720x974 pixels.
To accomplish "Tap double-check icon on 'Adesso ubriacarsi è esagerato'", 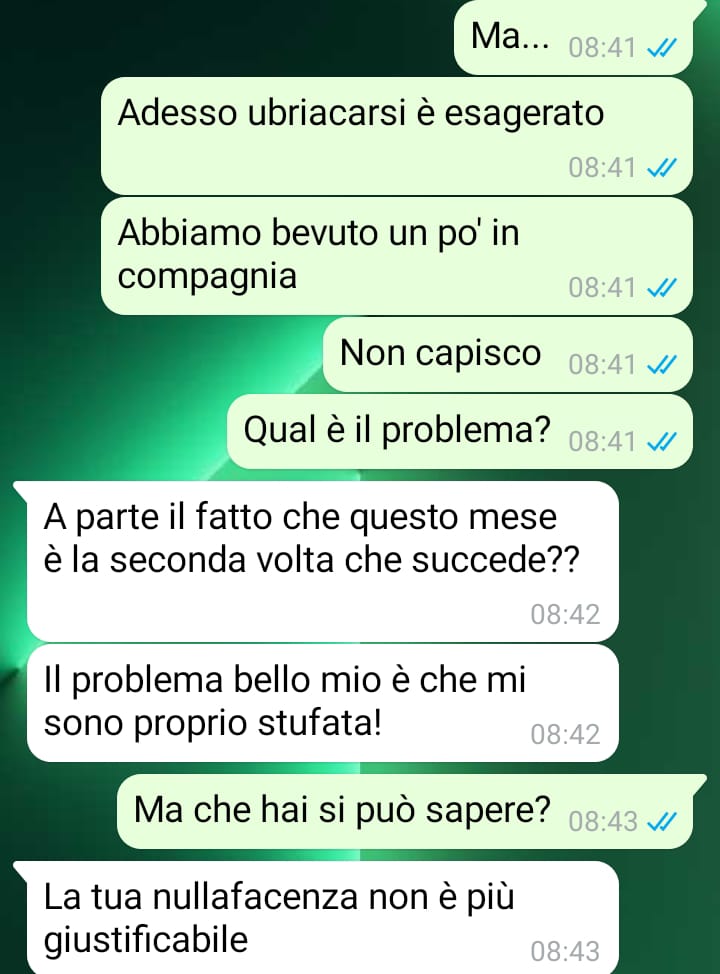I will (662, 168).
